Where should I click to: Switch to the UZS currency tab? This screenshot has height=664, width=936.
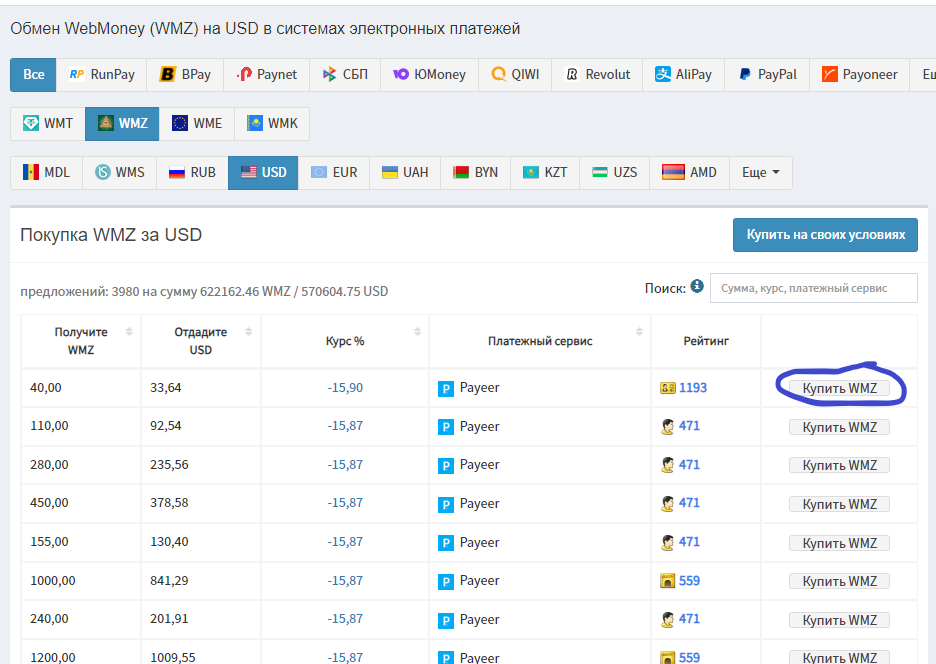614,173
